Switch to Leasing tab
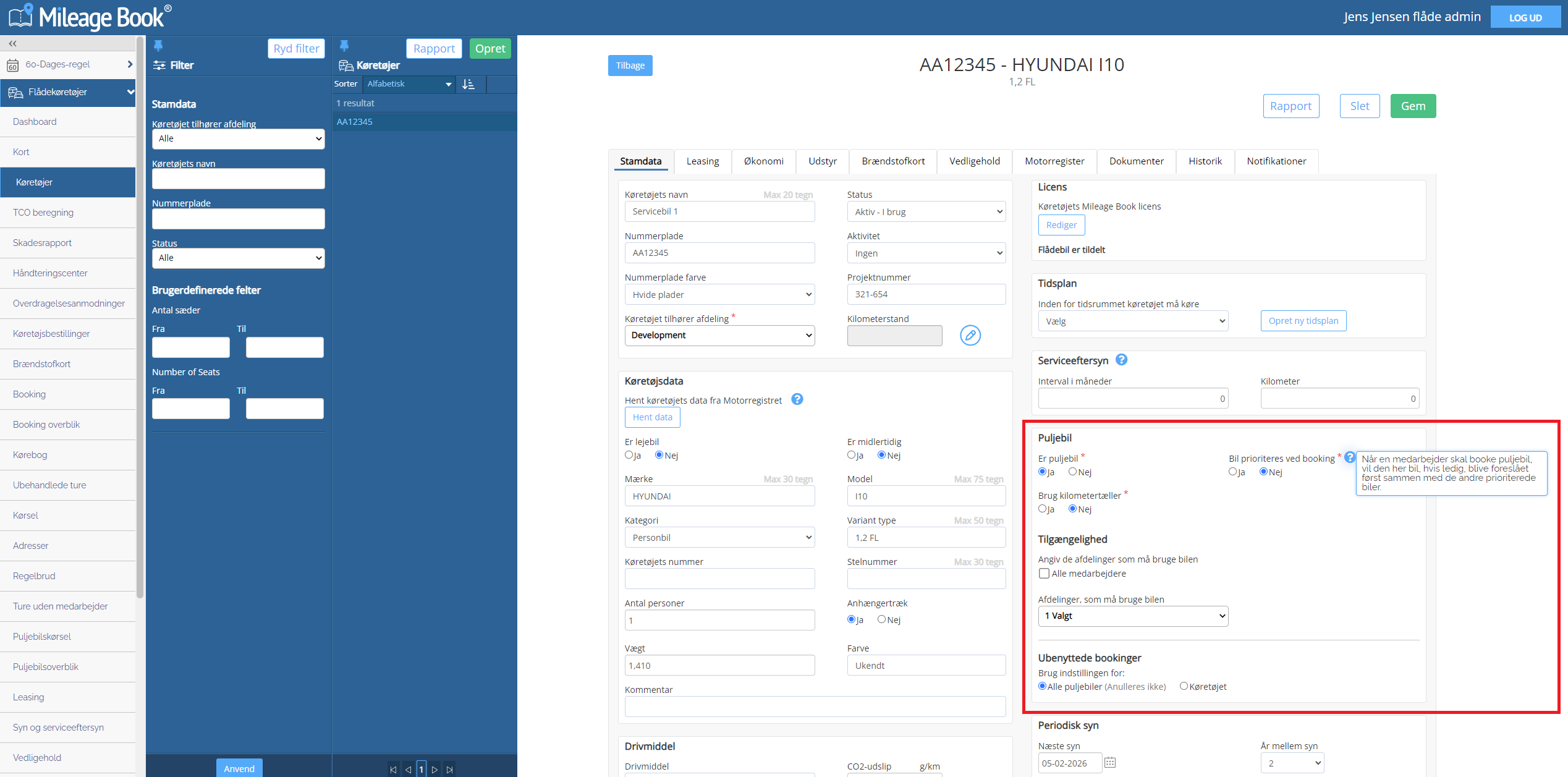 [703, 161]
